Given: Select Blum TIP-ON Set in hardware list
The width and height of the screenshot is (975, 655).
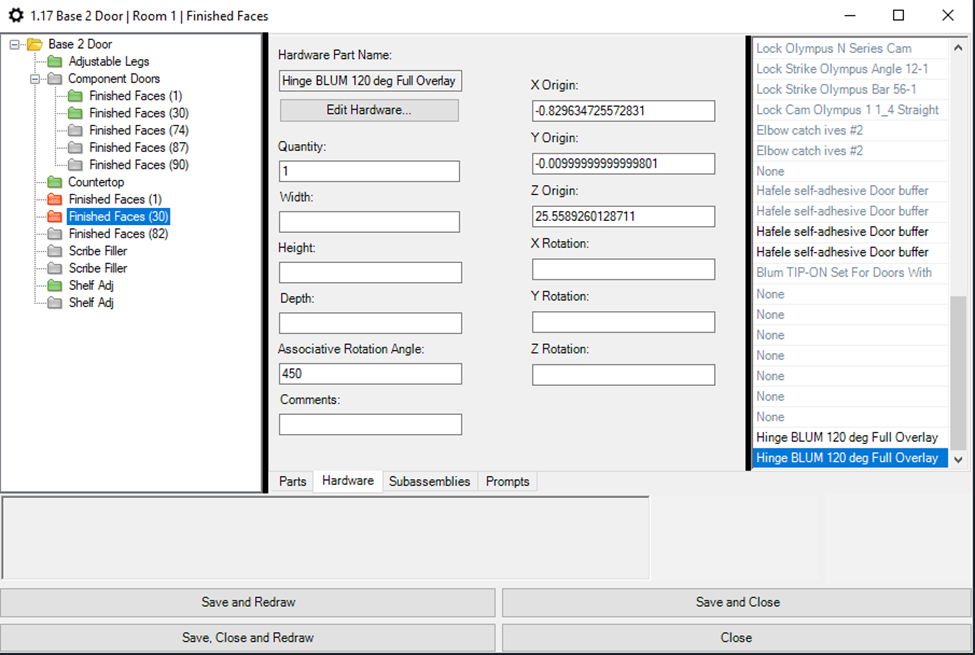Looking at the screenshot, I should click(x=844, y=273).
